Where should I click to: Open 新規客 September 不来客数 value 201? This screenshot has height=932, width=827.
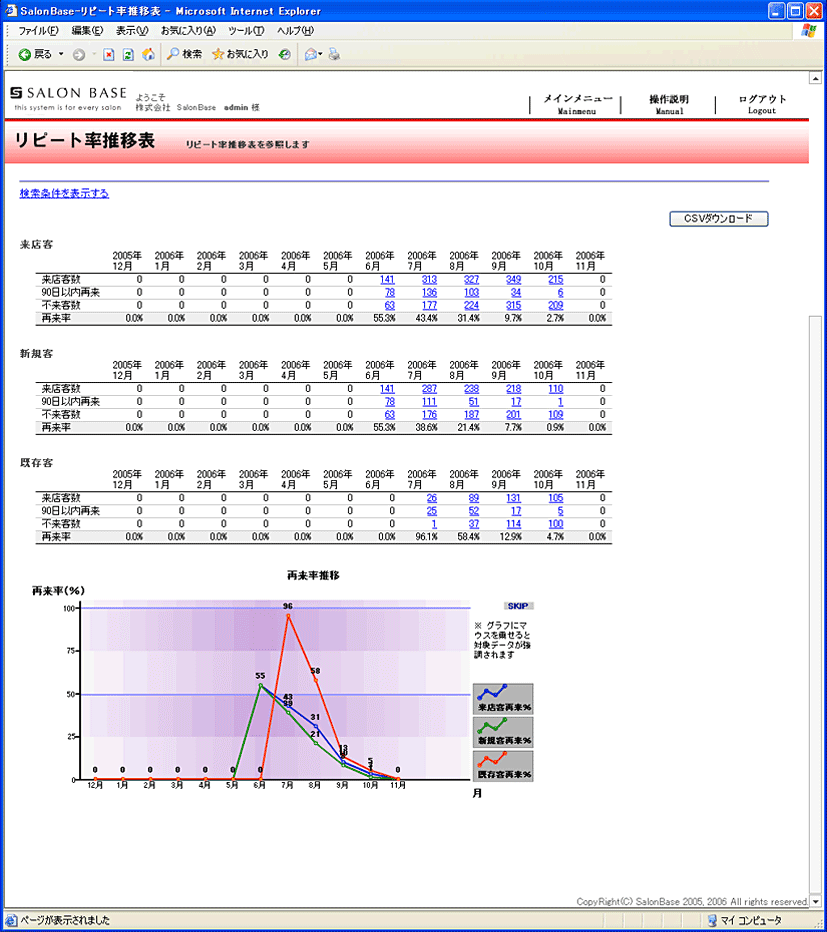514,415
